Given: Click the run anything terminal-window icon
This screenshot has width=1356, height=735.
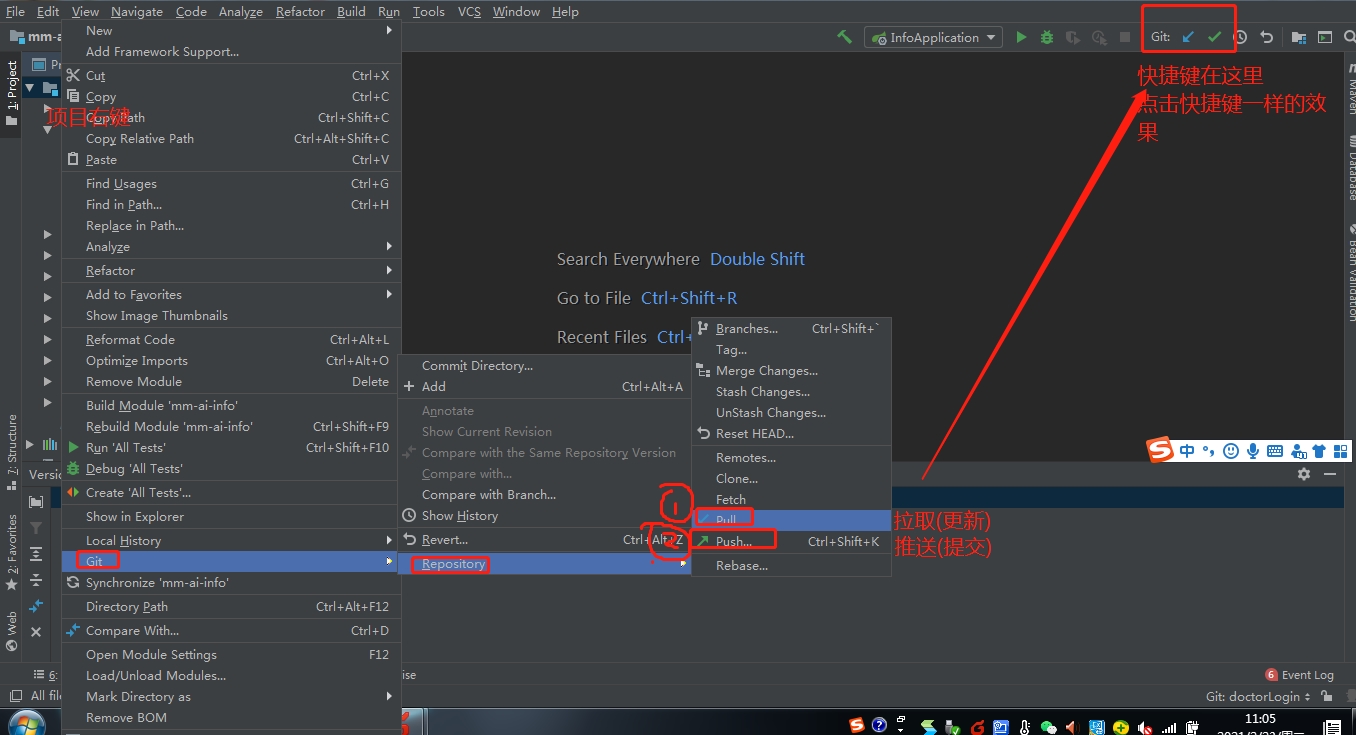Looking at the screenshot, I should (x=1325, y=37).
